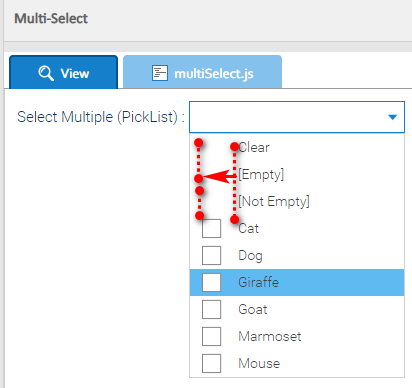Check the Mouse checkbox
Viewport: 412px width, 388px height.
tap(211, 363)
